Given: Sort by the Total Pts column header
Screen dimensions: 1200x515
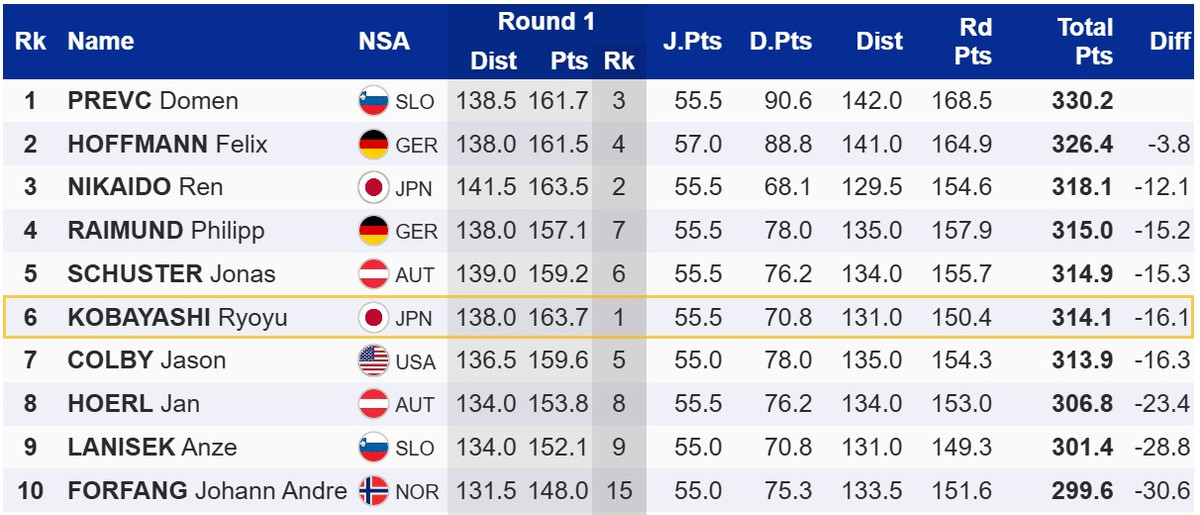Looking at the screenshot, I should tap(1085, 42).
